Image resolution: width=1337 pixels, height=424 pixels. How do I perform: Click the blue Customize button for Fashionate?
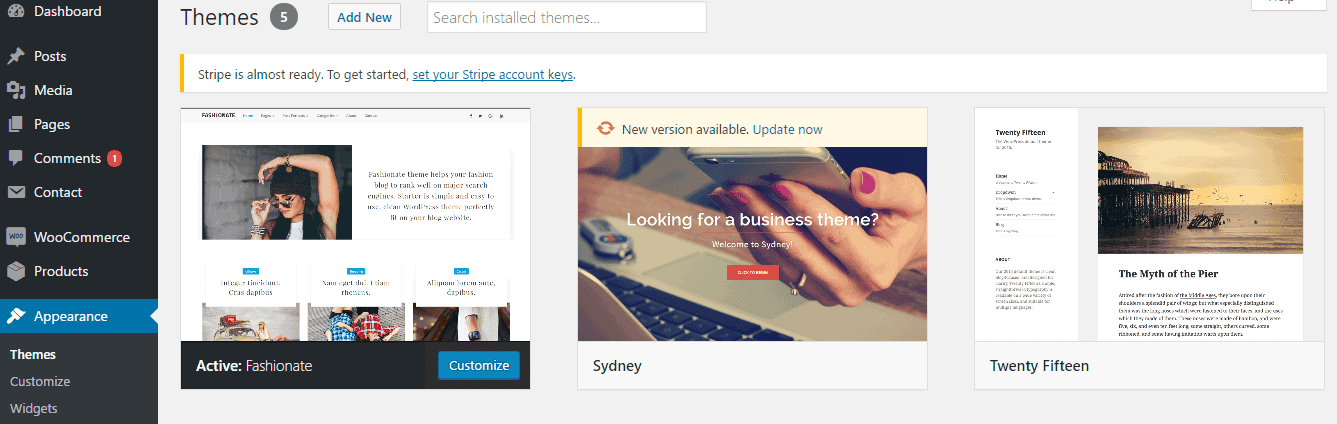[479, 365]
